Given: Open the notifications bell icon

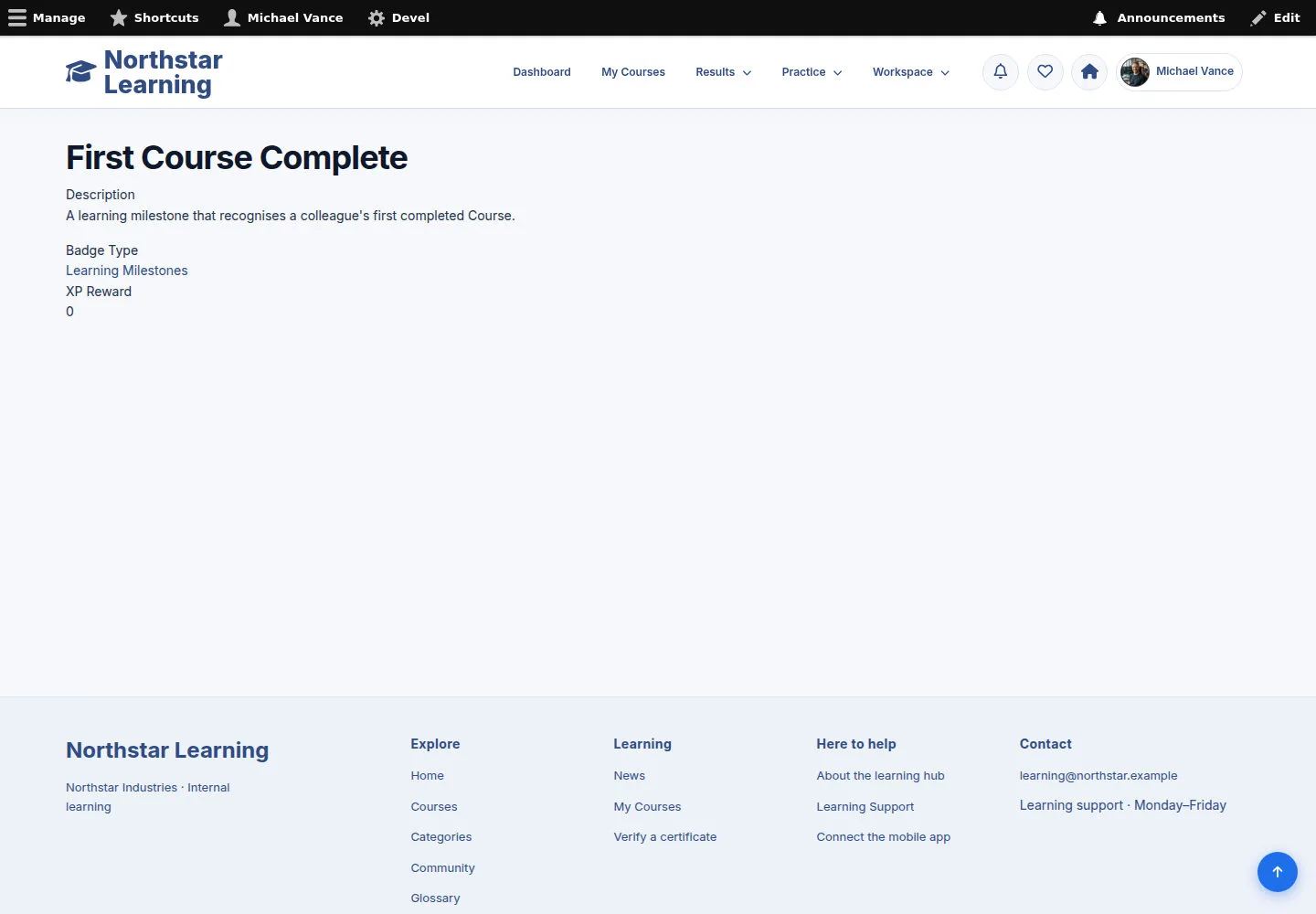Looking at the screenshot, I should tap(1001, 71).
